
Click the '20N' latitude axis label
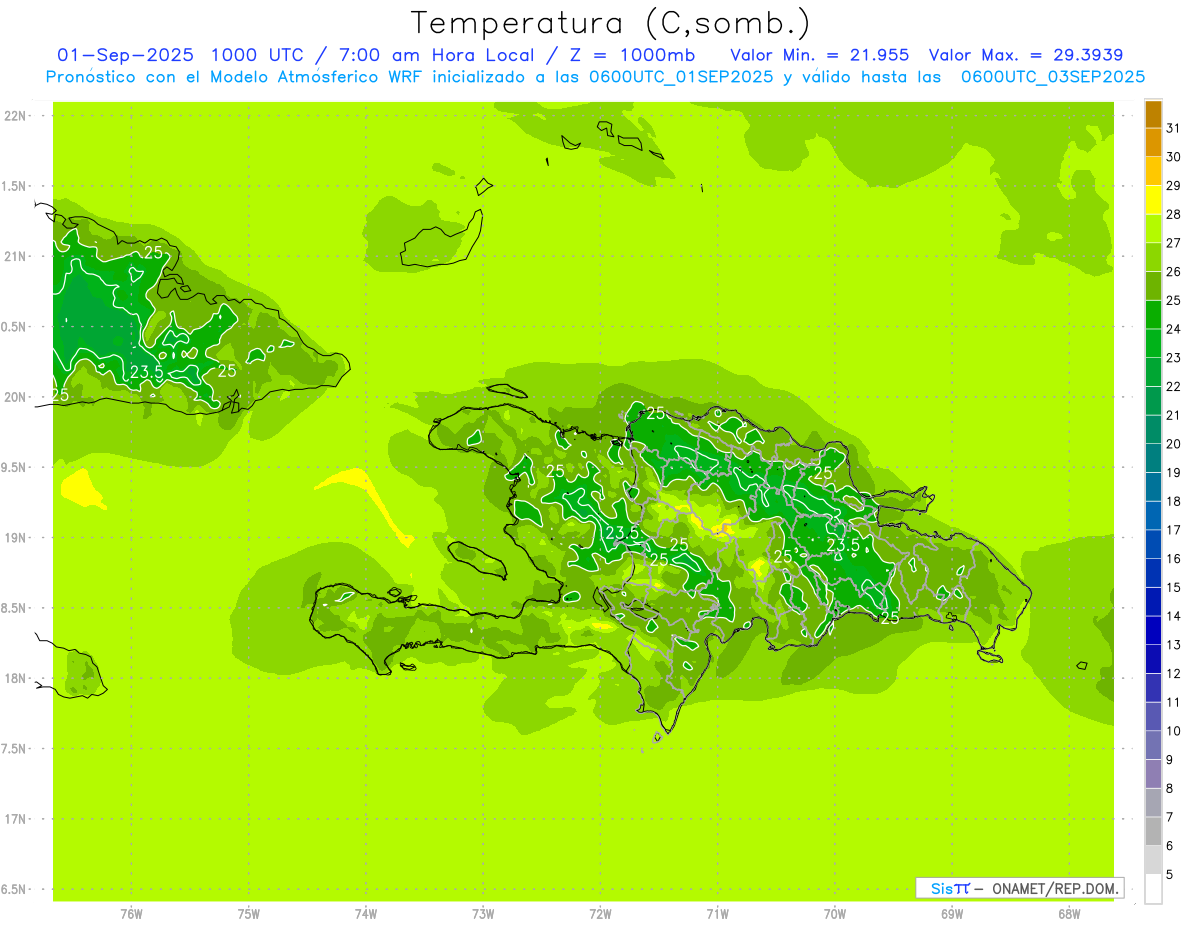(16, 397)
